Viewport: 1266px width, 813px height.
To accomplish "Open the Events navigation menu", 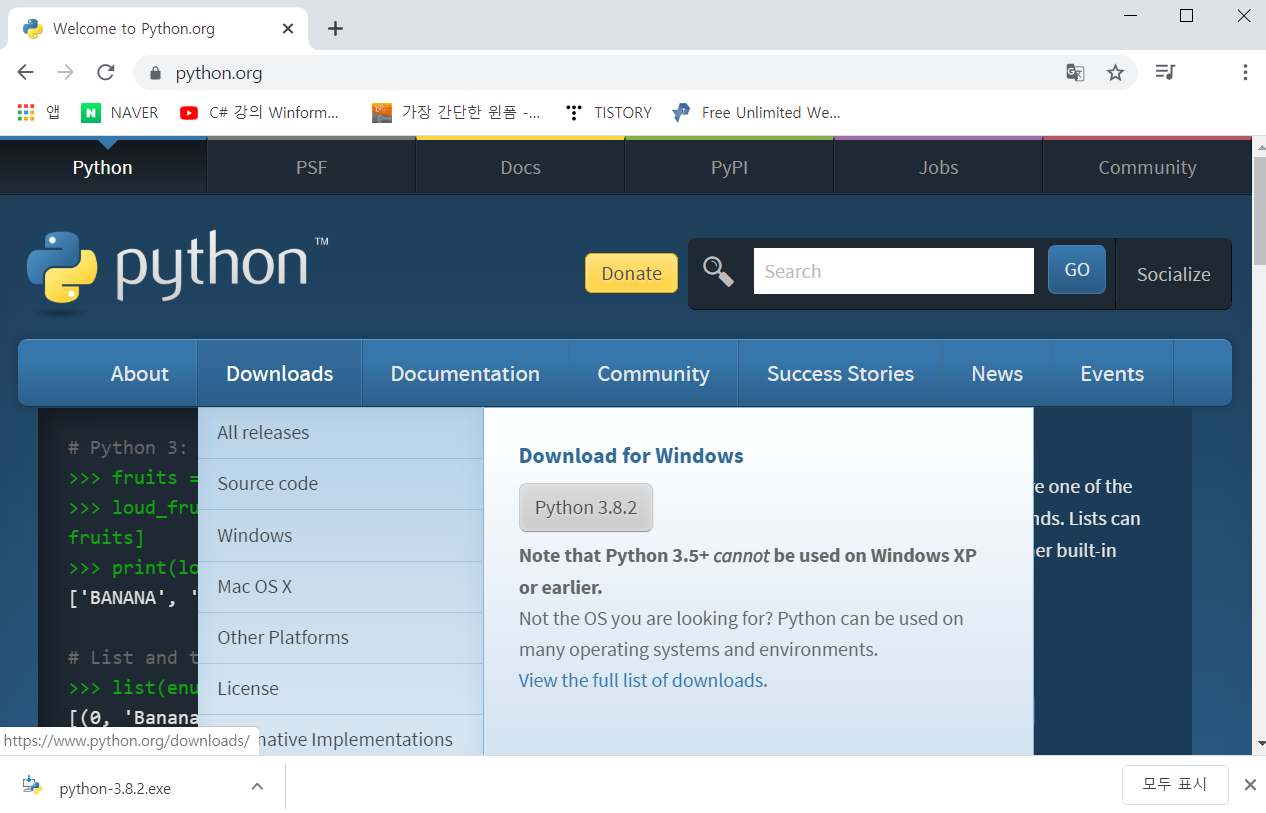I will tap(1112, 373).
